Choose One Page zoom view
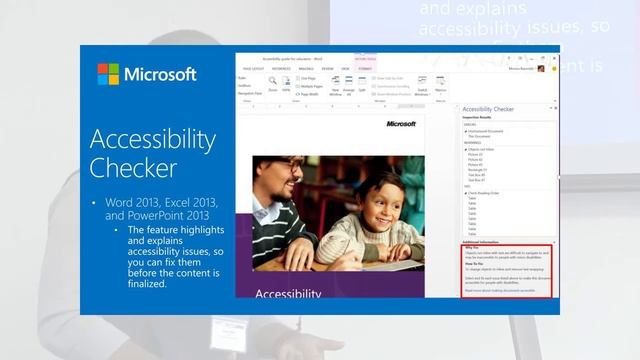The width and height of the screenshot is (640, 360). click(306, 78)
